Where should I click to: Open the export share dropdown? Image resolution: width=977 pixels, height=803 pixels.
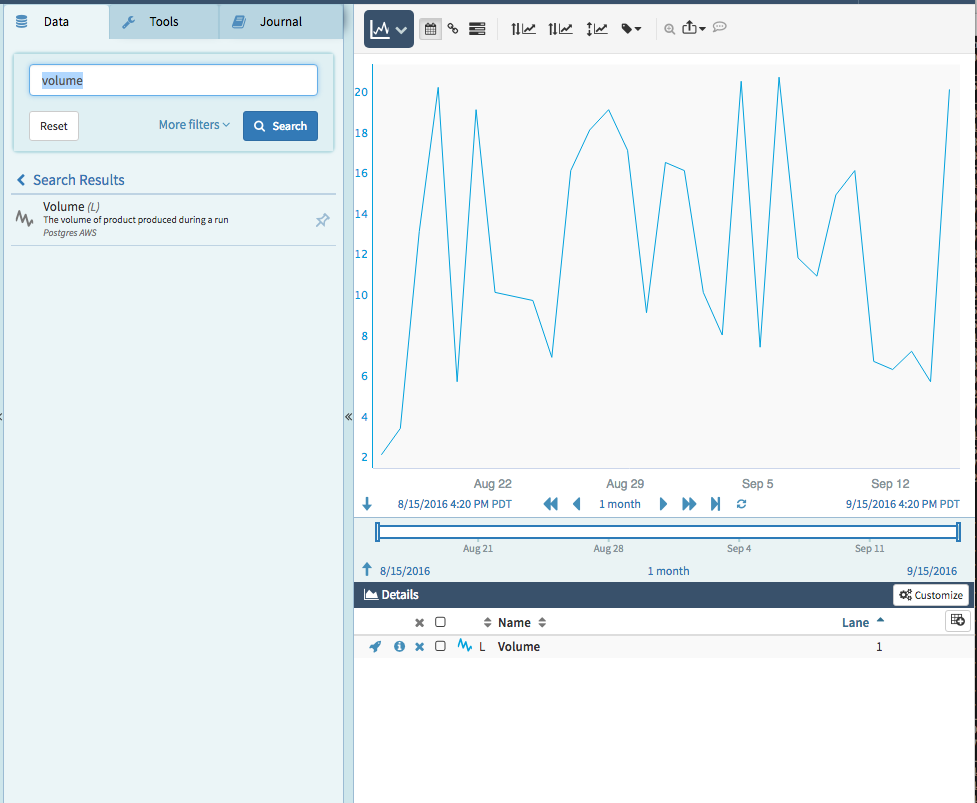(694, 29)
